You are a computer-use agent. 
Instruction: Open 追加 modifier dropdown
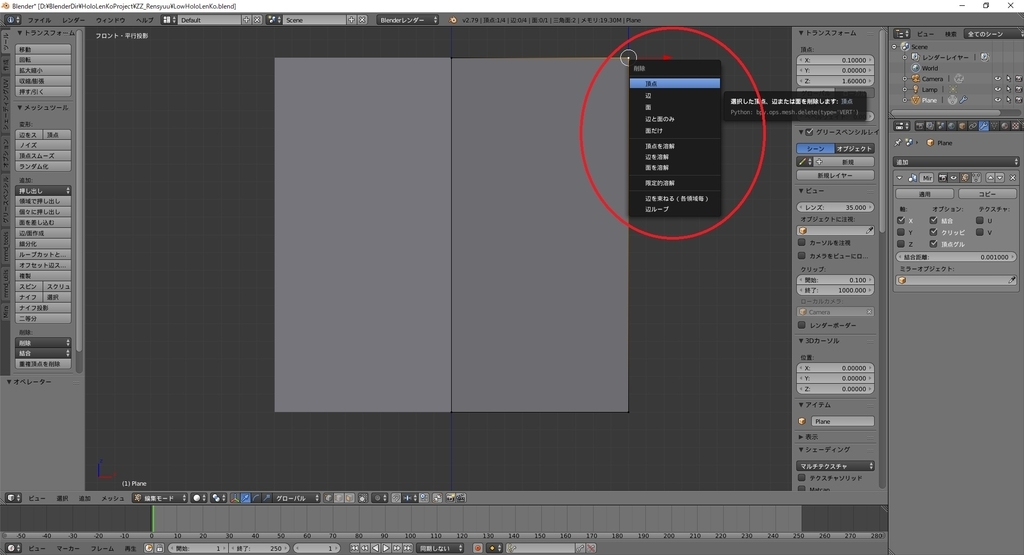tap(956, 162)
